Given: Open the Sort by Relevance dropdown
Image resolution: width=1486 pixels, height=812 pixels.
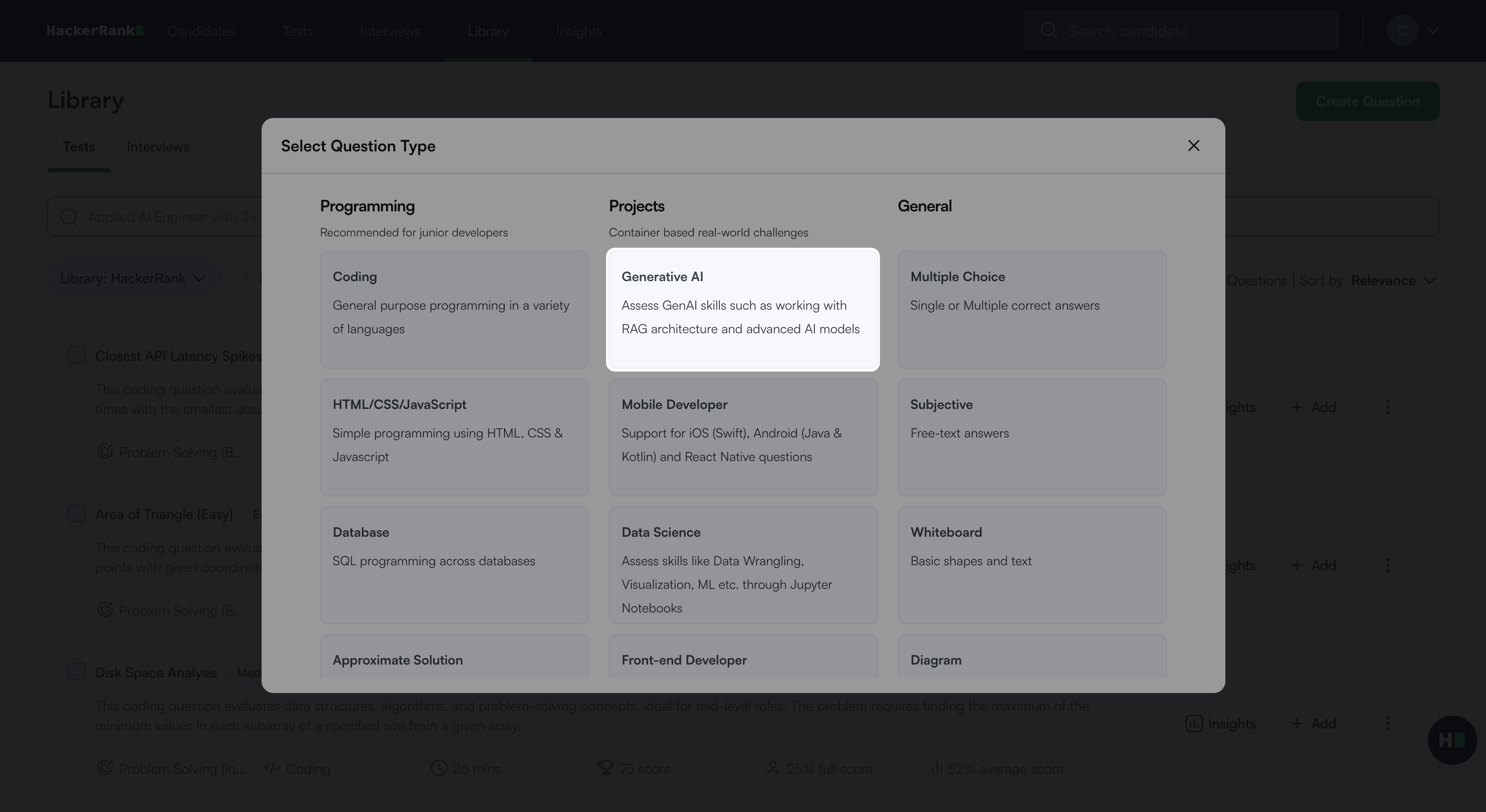Looking at the screenshot, I should coord(1394,280).
